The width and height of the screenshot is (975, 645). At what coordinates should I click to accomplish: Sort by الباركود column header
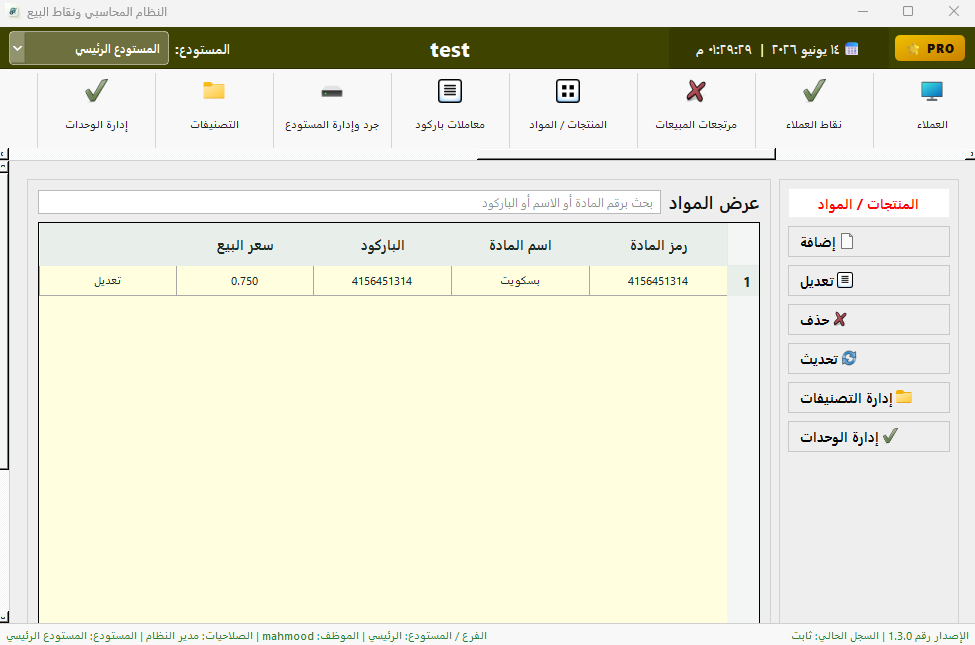click(x=382, y=246)
